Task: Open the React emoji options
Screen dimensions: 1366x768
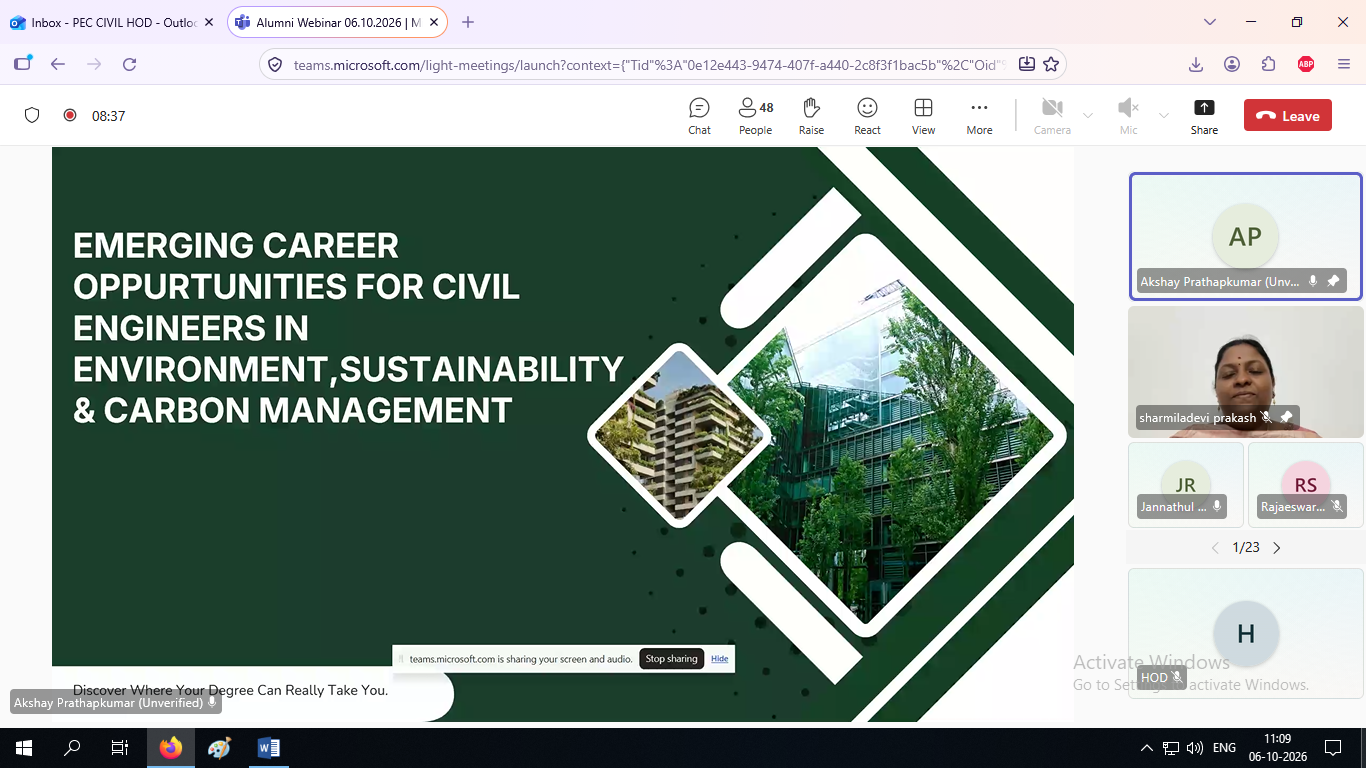Action: pyautogui.click(x=867, y=116)
